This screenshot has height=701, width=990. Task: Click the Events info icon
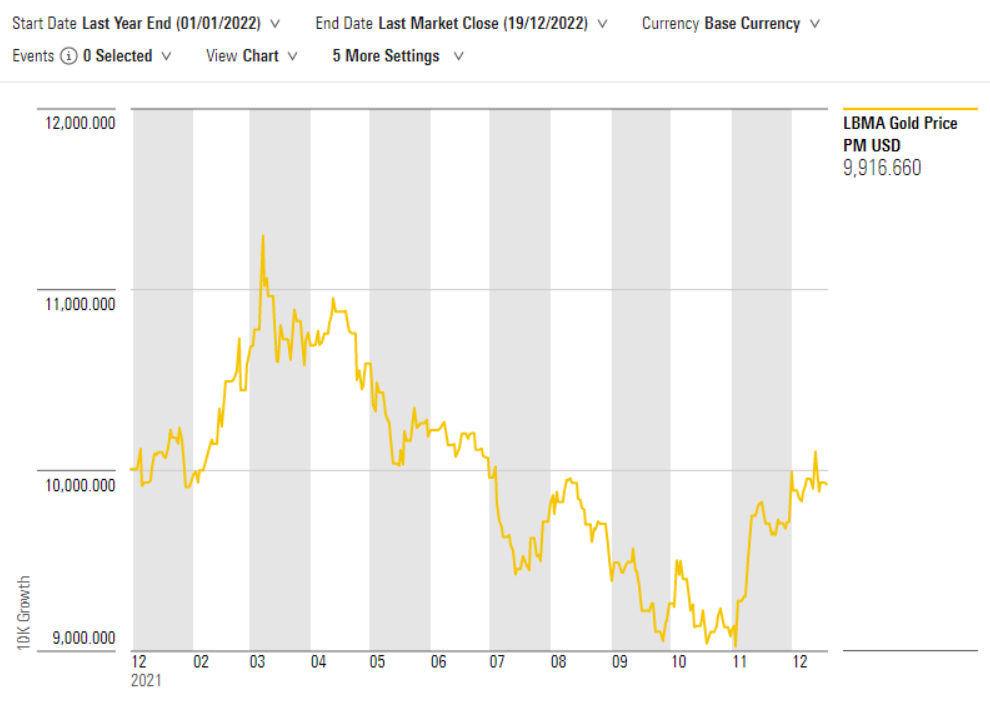68,56
